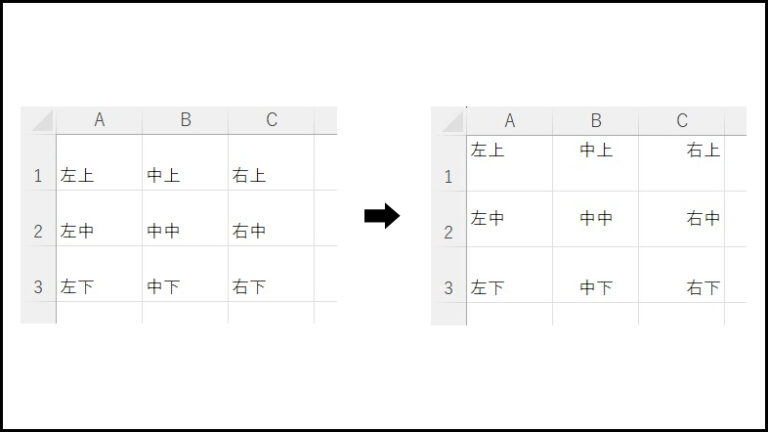This screenshot has width=768, height=432.
Task: Select row 1 header in the before spreadsheet
Action: click(38, 176)
